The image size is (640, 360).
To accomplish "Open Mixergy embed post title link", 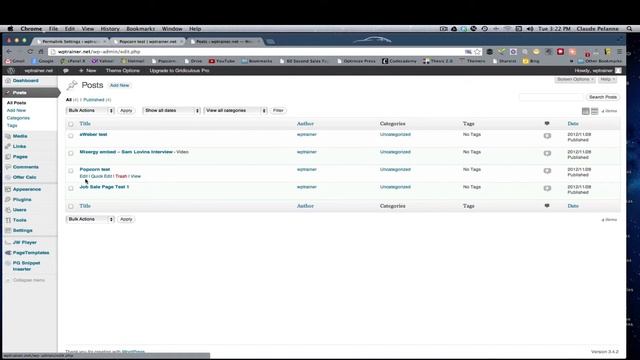I will click(x=126, y=152).
